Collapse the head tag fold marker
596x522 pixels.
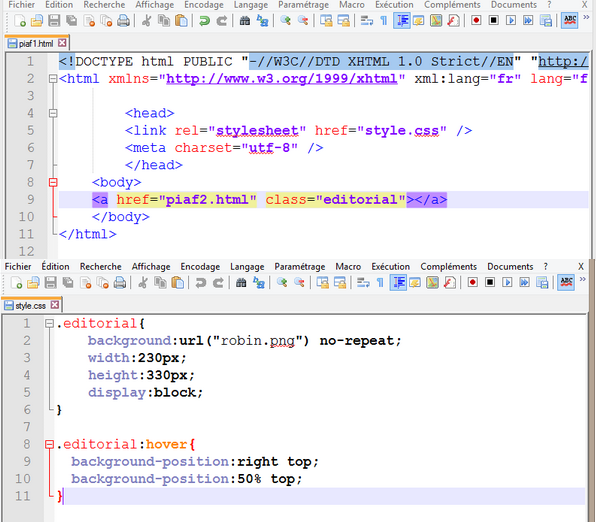53,113
